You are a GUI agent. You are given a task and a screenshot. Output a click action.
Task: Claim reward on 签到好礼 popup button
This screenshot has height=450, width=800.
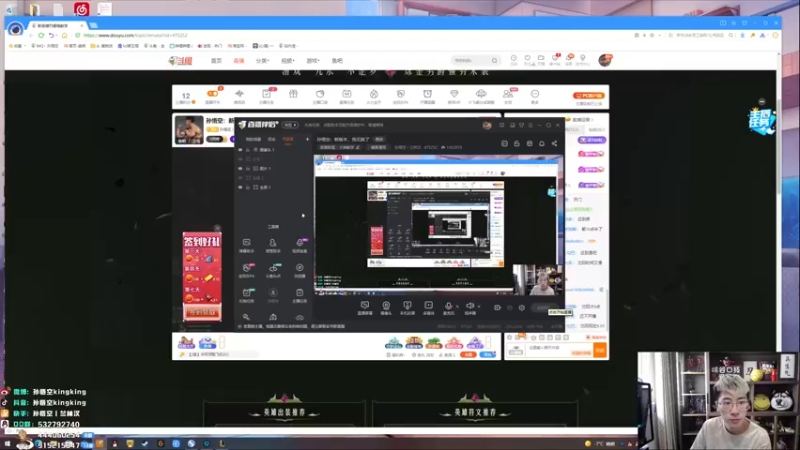[x=203, y=312]
